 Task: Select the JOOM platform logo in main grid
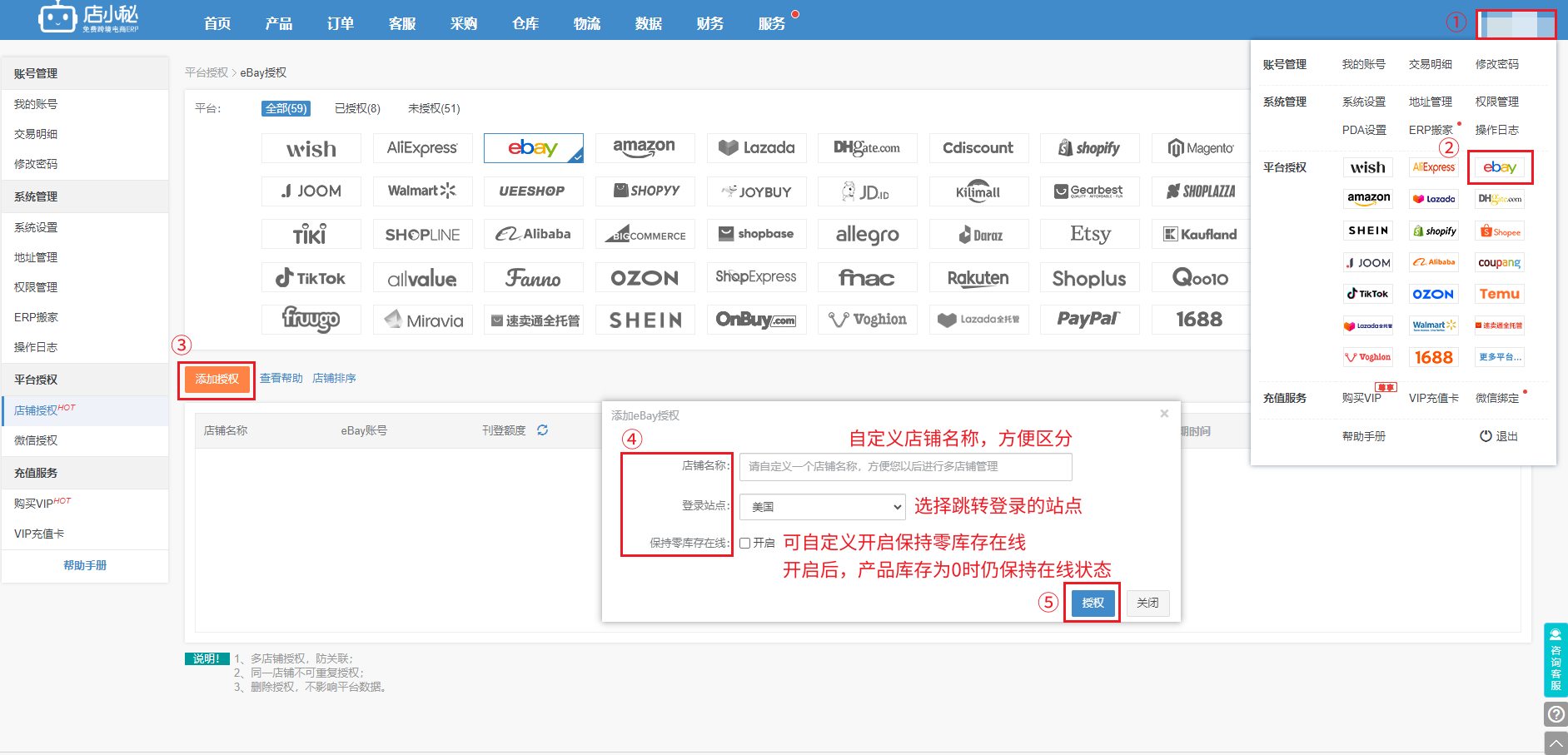pyautogui.click(x=311, y=191)
